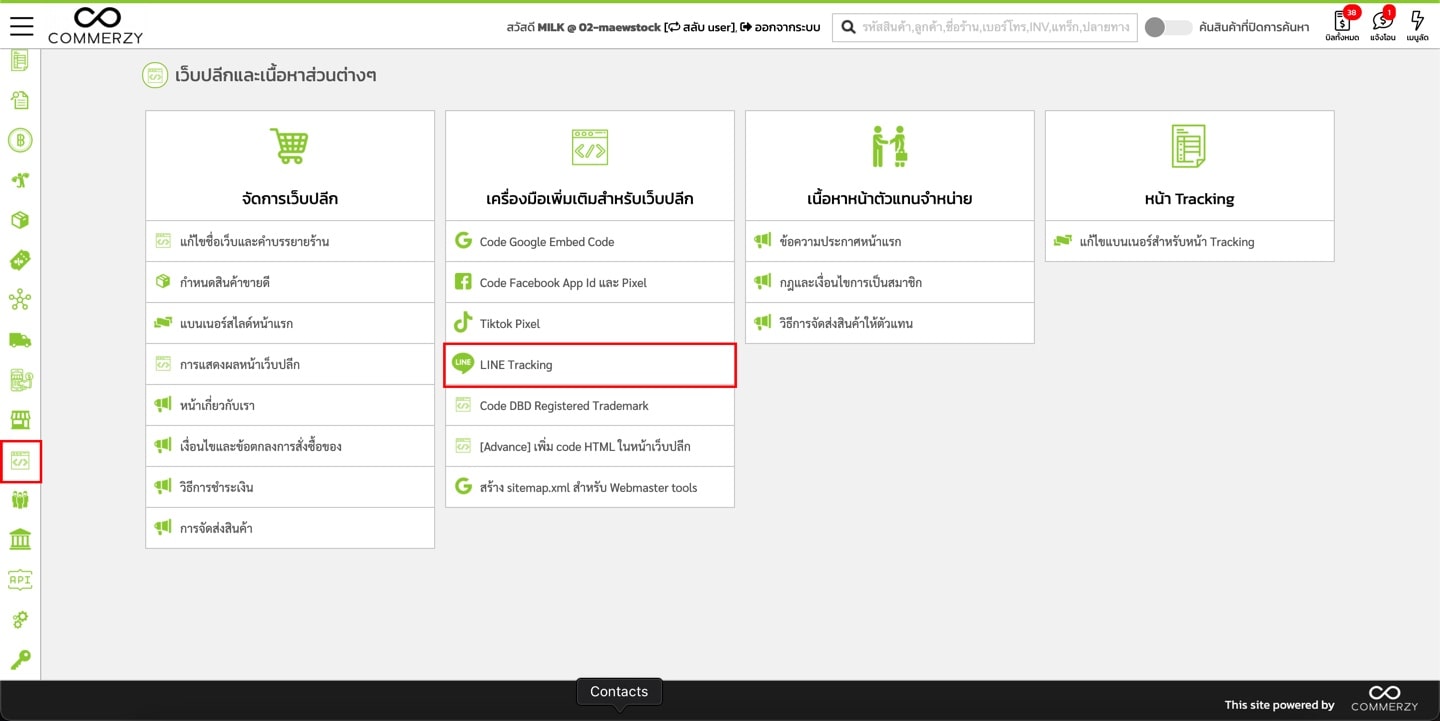The width and height of the screenshot is (1440, 721).
Task: Click the product search input field
Action: point(995,27)
